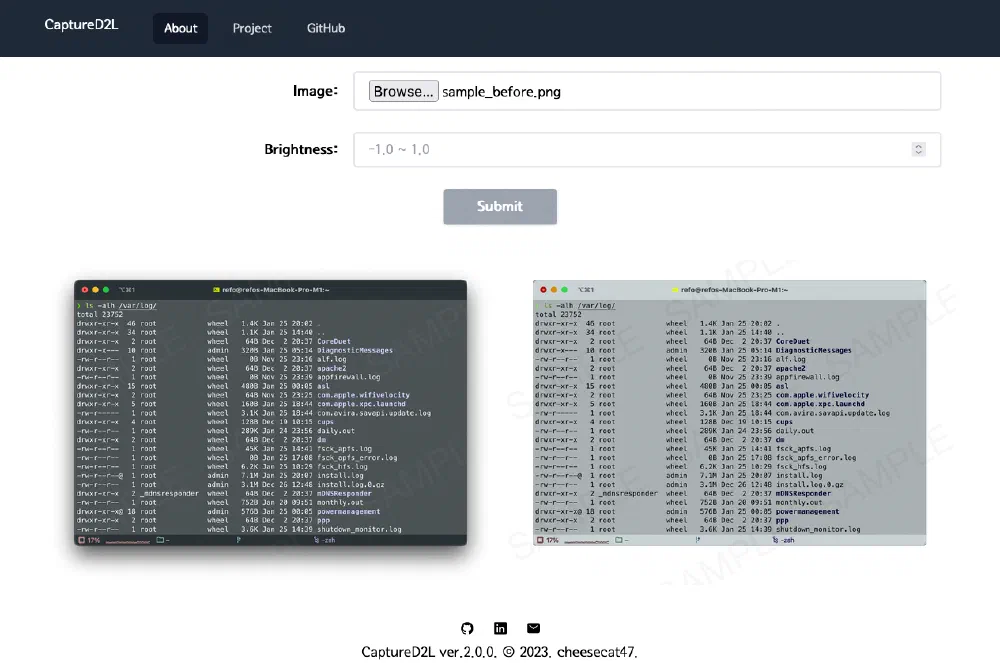
Task: Click the GitHub icon in the footer
Action: tap(467, 628)
